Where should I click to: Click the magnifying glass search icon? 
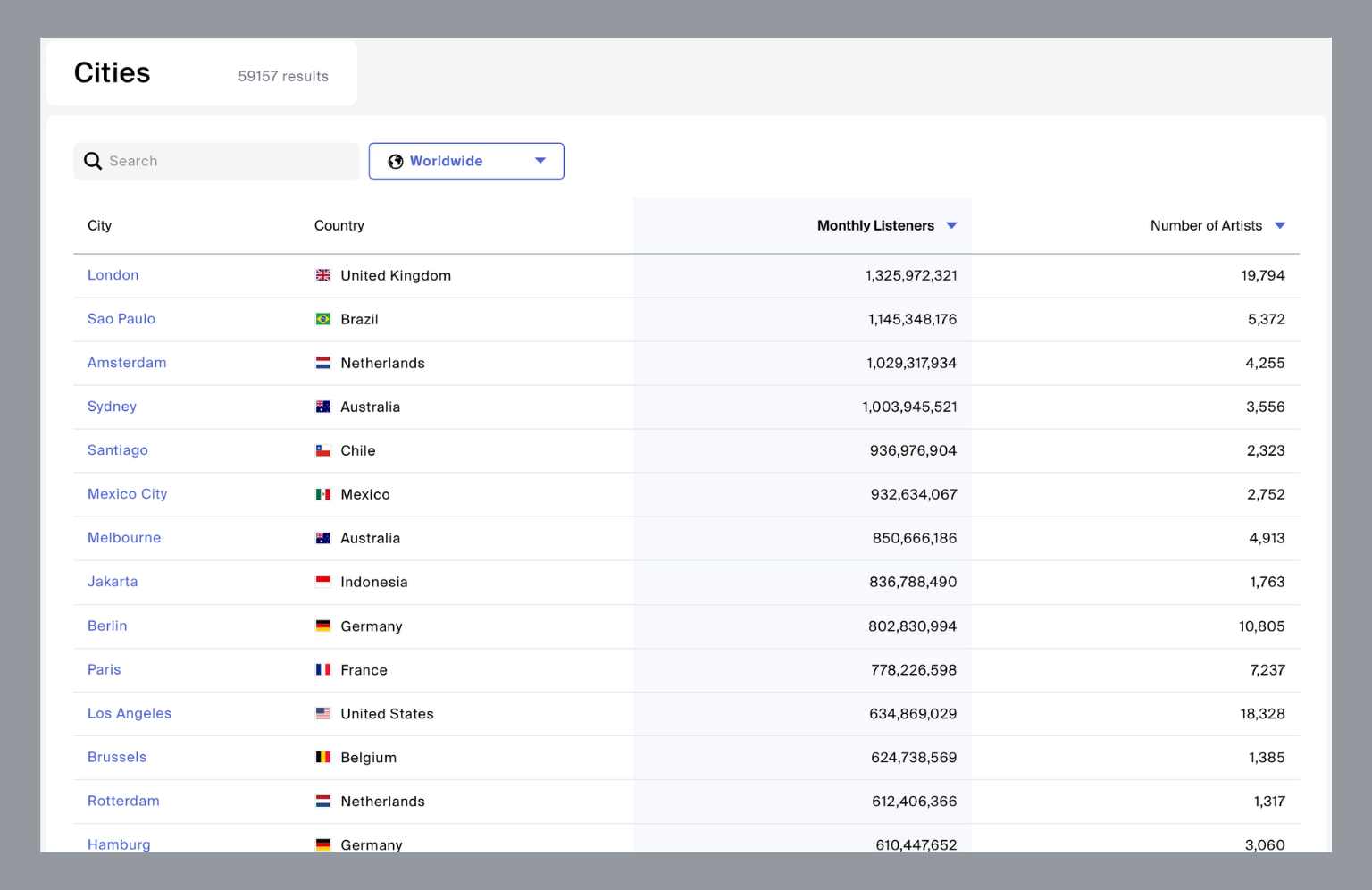click(93, 161)
